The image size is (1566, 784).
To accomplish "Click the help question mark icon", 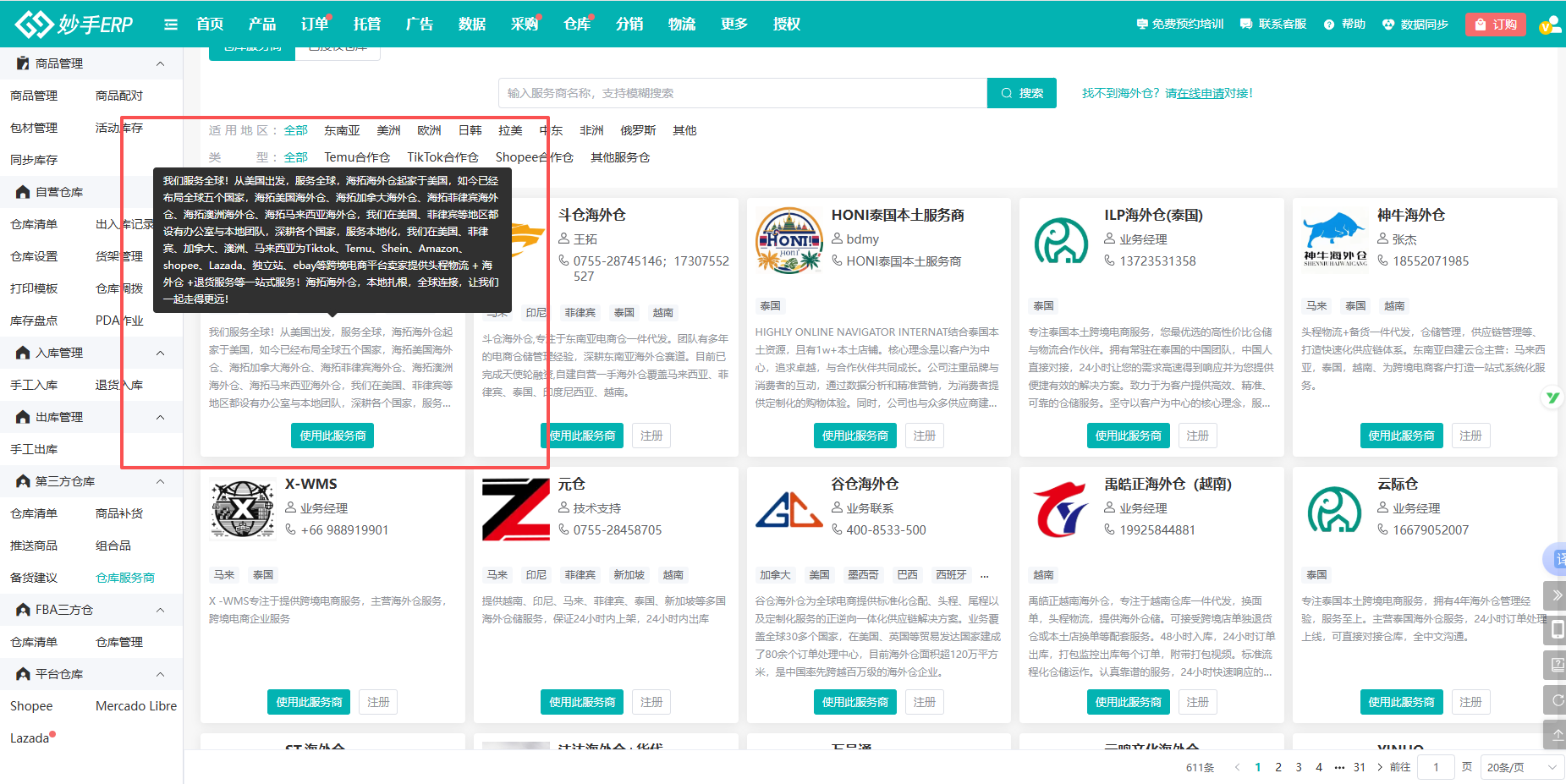I will pos(1329,25).
